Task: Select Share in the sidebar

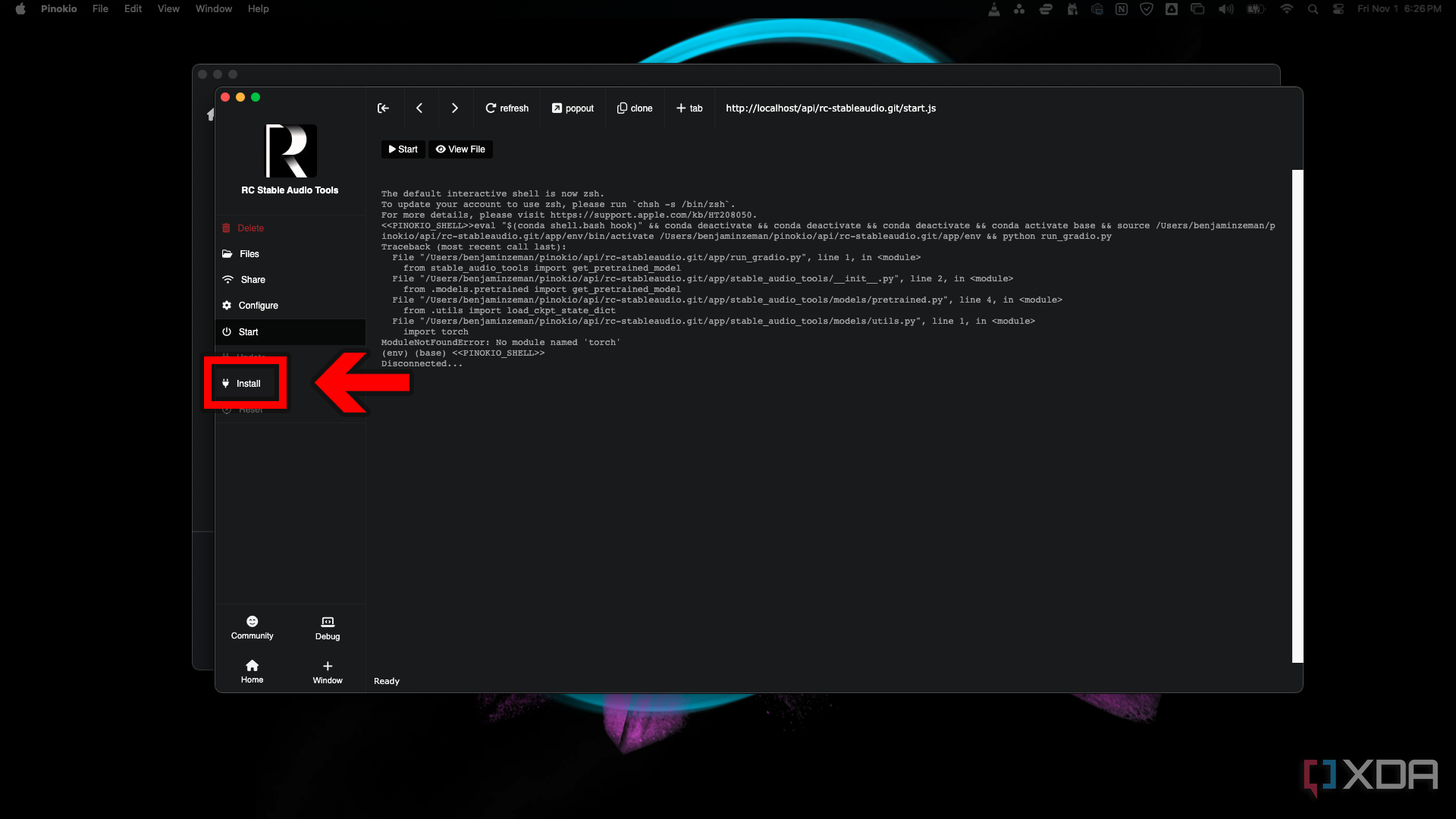Action: pyautogui.click(x=290, y=280)
